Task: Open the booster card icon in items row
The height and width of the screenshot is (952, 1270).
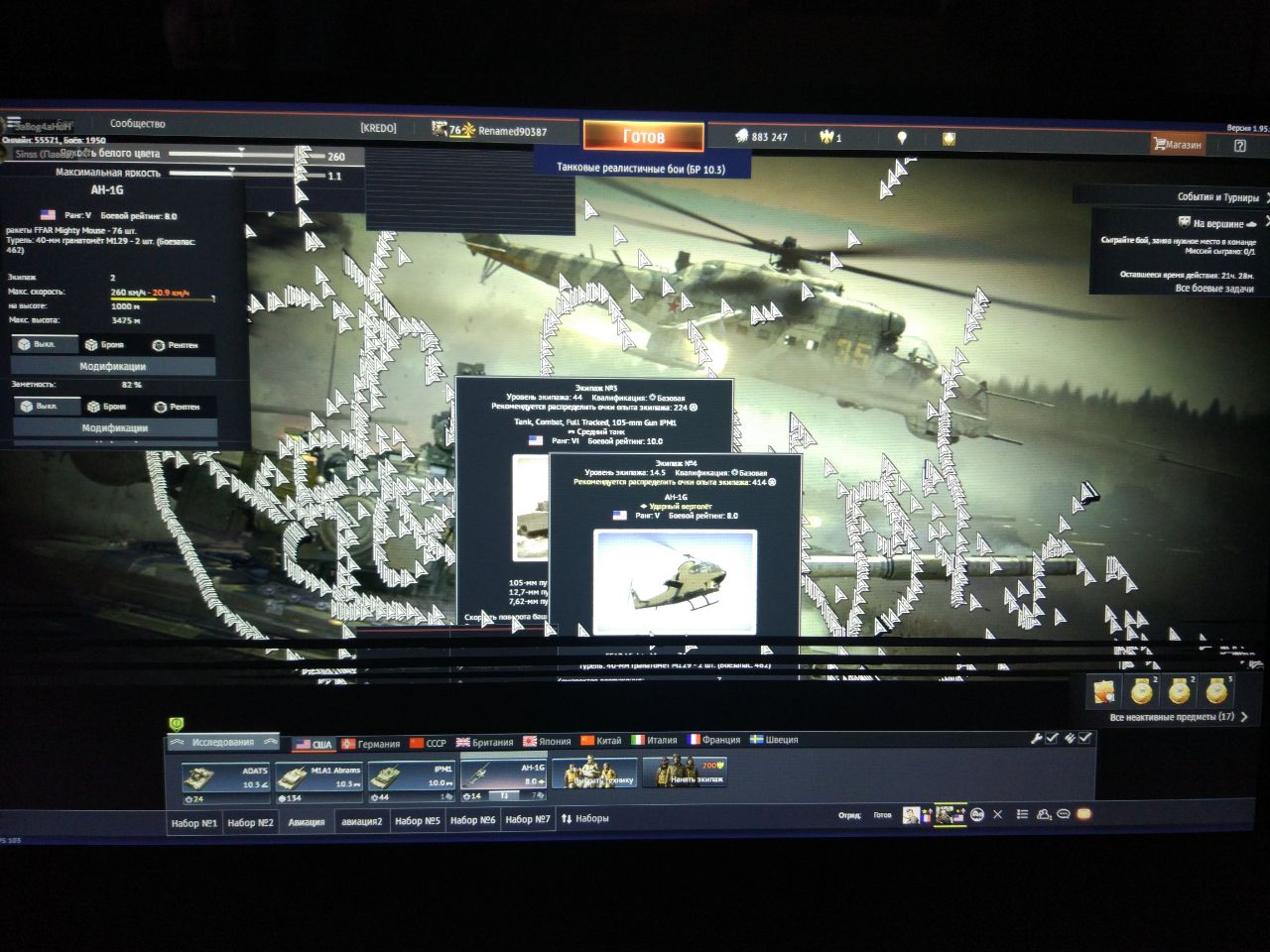Action: [x=1103, y=690]
